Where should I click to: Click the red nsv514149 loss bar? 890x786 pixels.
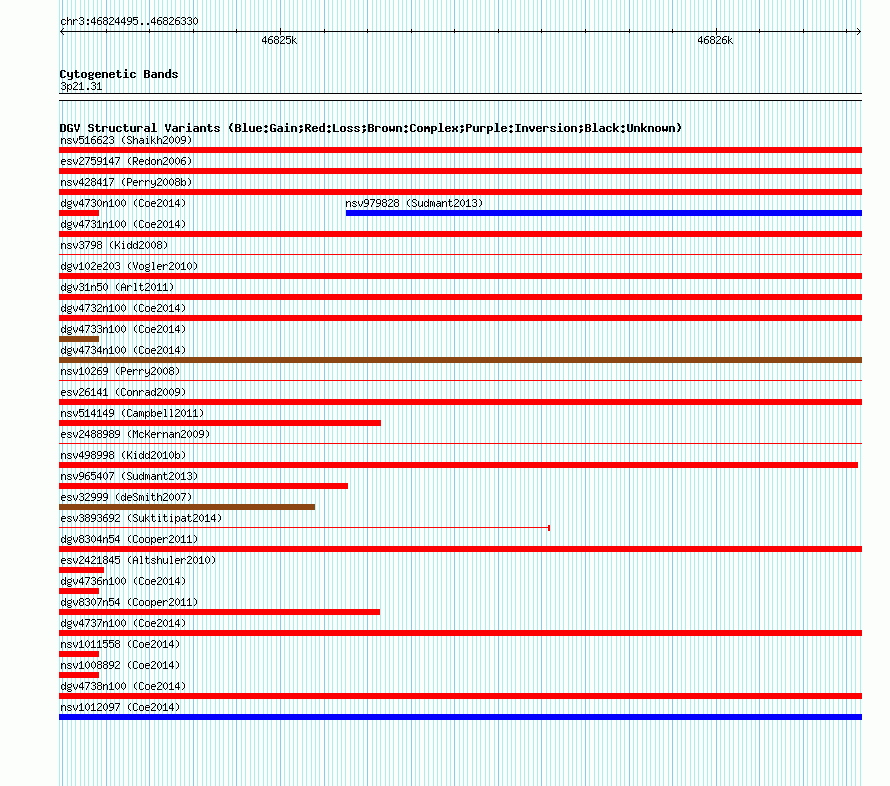pos(220,423)
